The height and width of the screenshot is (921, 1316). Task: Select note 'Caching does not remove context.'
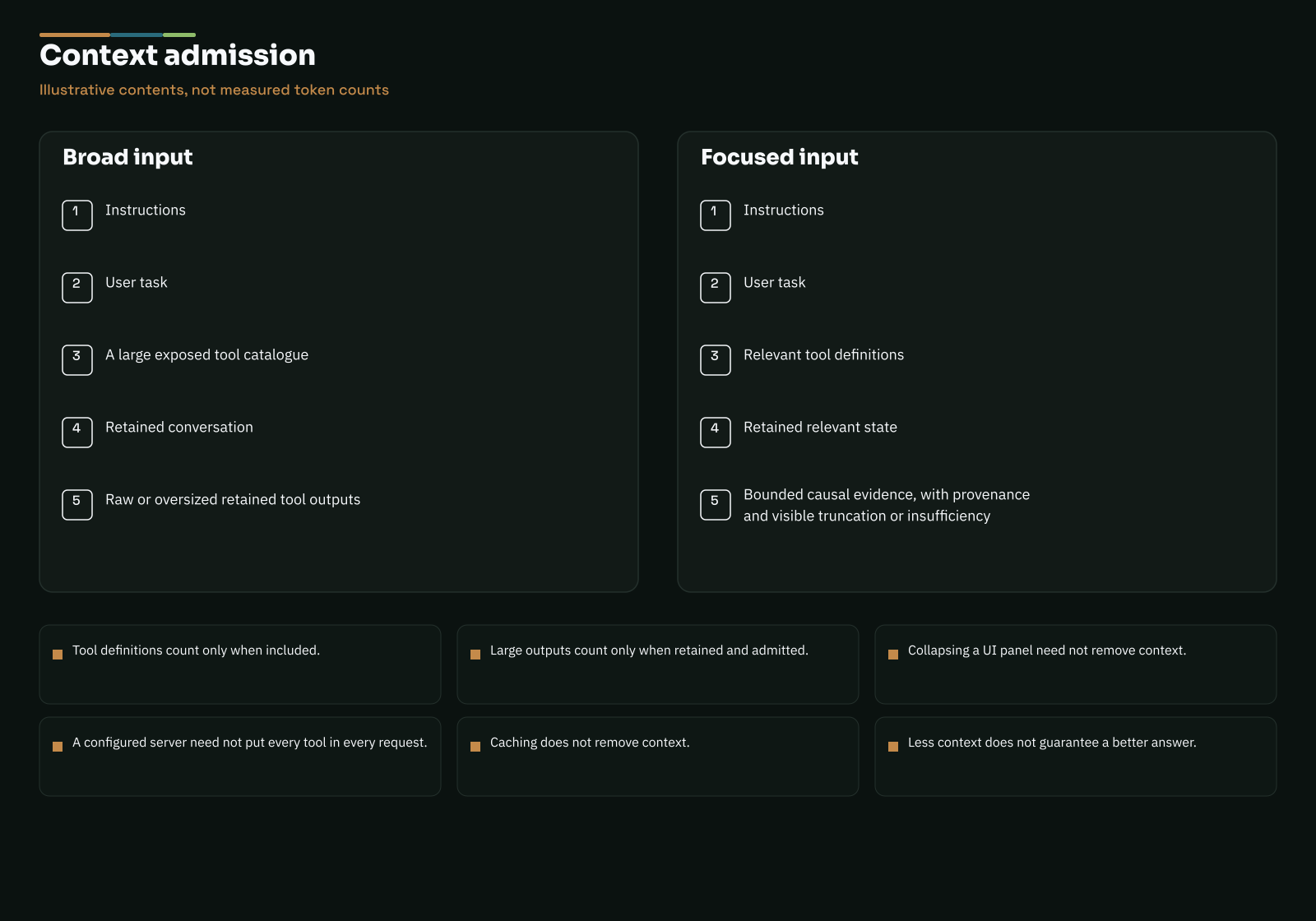(x=590, y=743)
